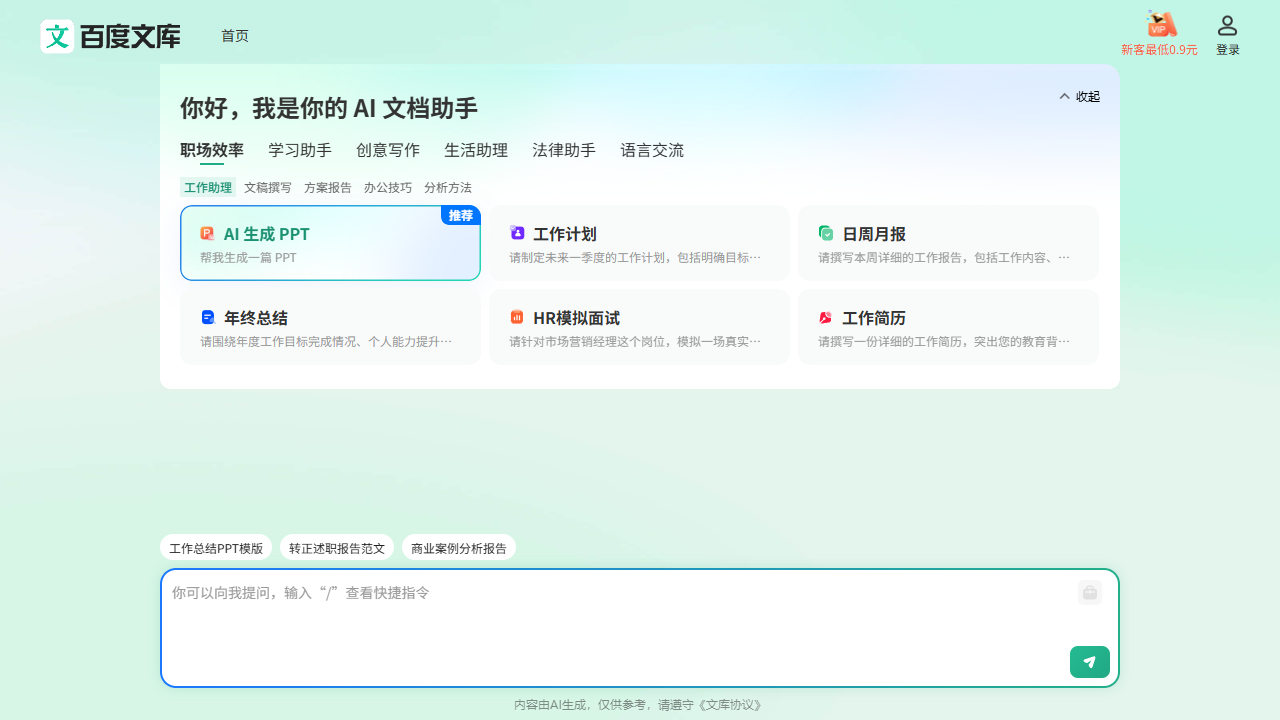Switch to the 创意写作 tab
1280x720 pixels.
coord(388,151)
